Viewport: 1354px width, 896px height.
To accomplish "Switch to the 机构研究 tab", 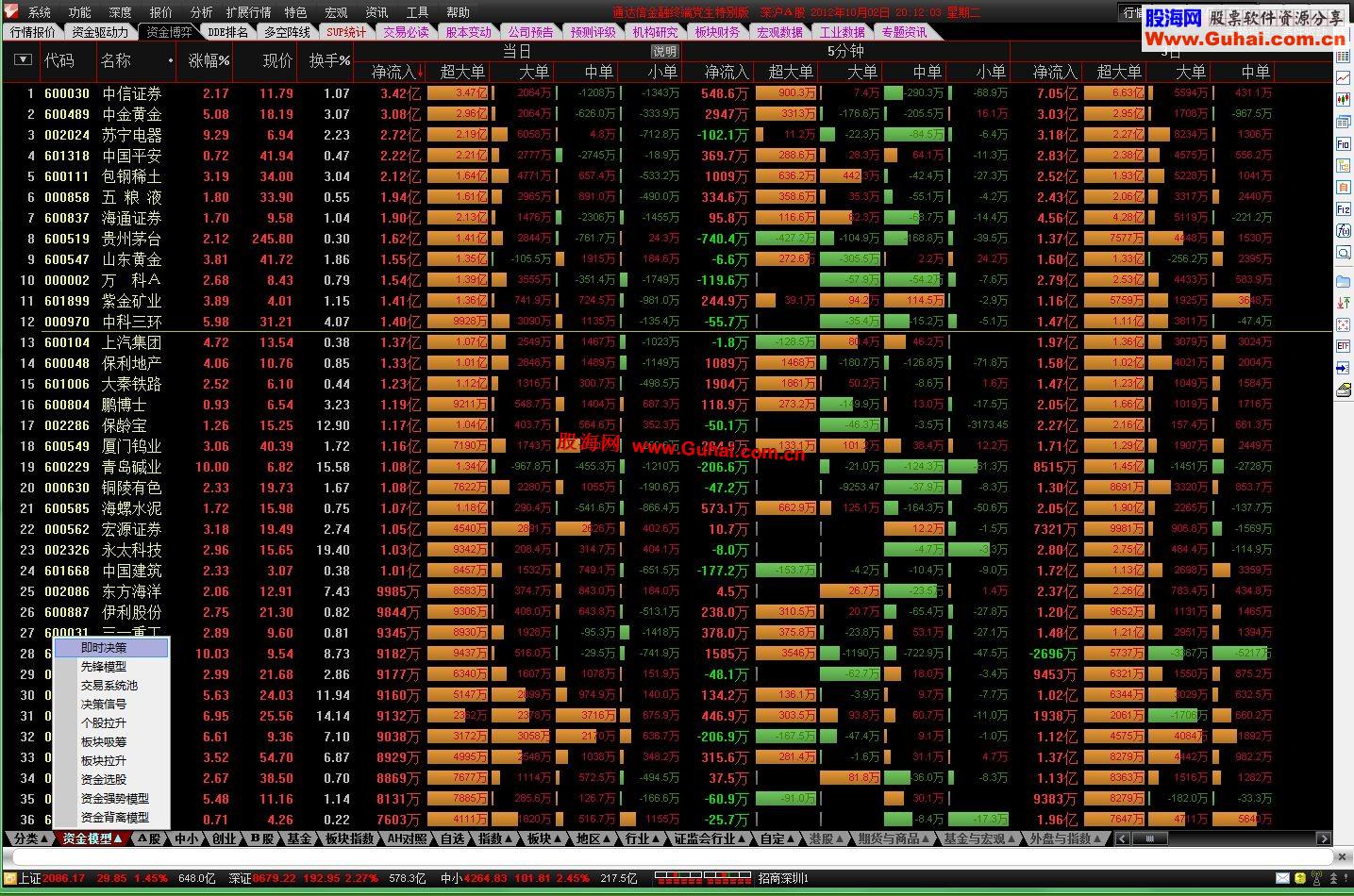I will [655, 32].
